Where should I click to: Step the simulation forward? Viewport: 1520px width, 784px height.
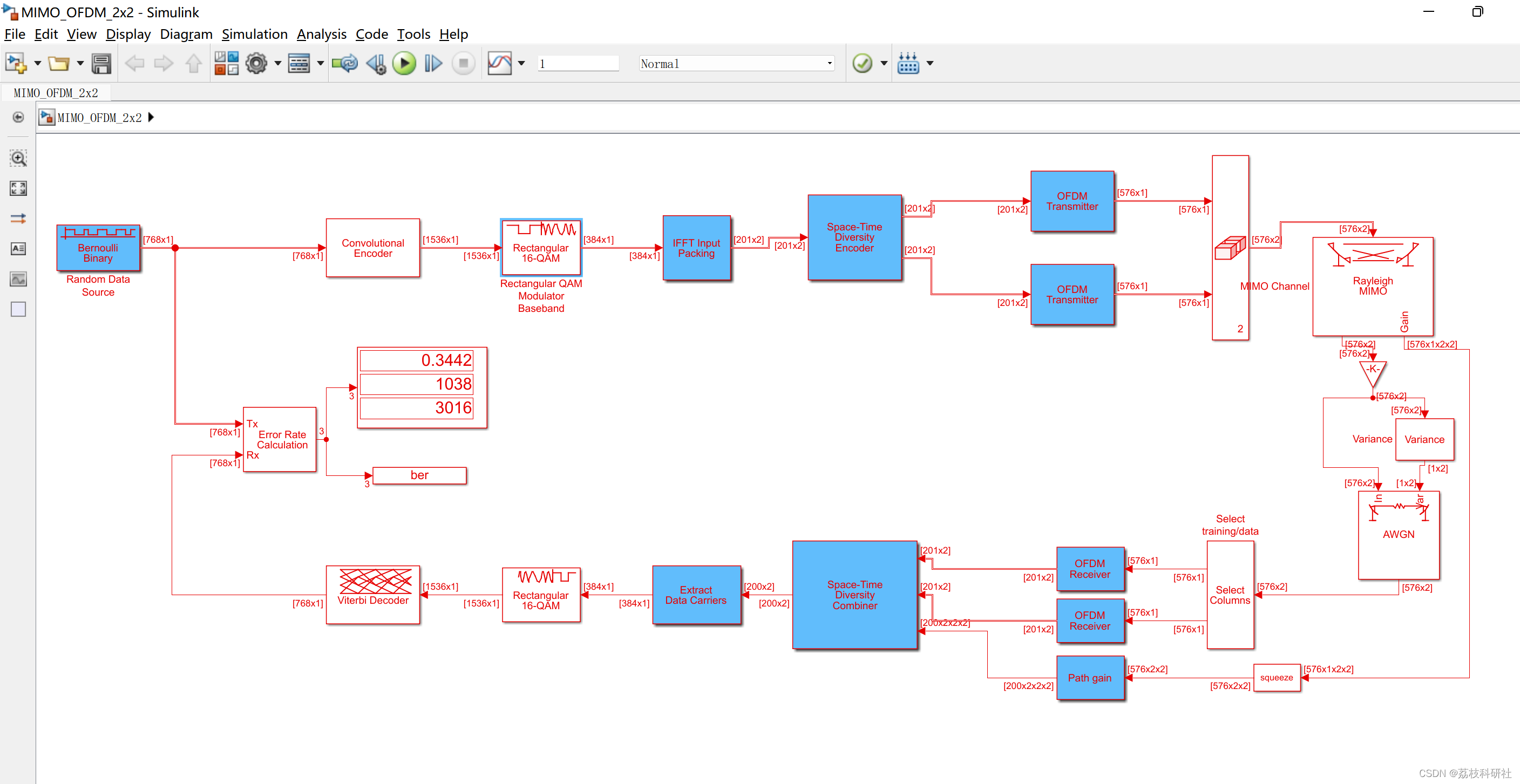432,63
